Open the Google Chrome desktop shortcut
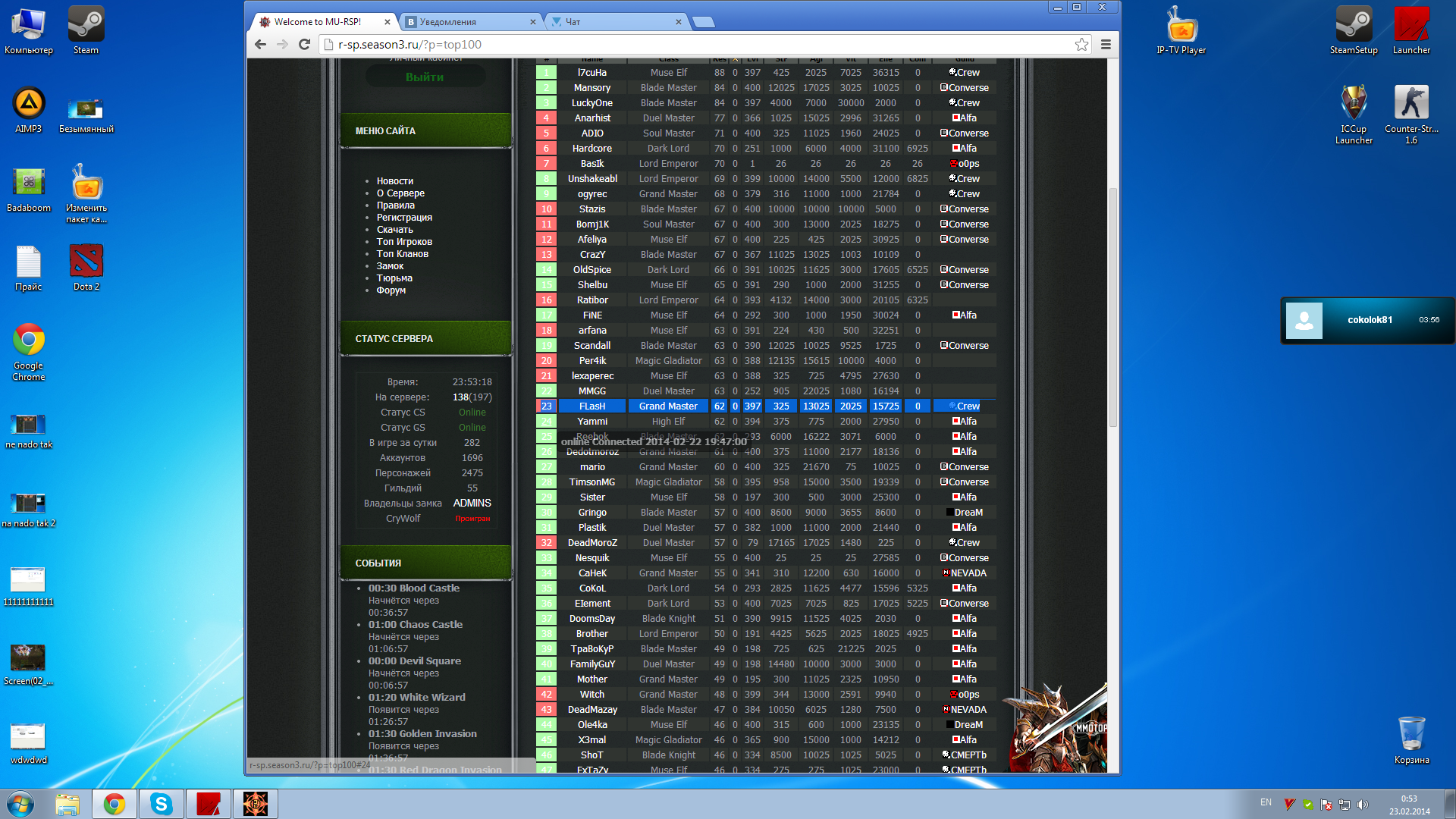 [29, 351]
